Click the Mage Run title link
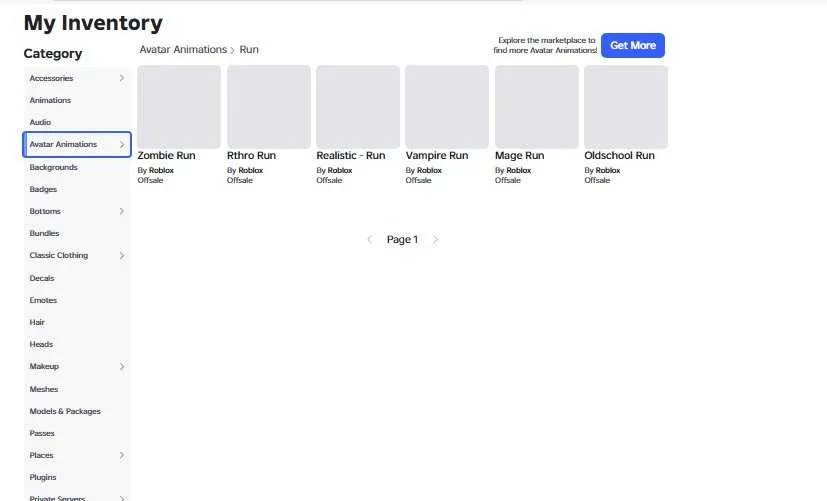This screenshot has width=827, height=501. 520,156
